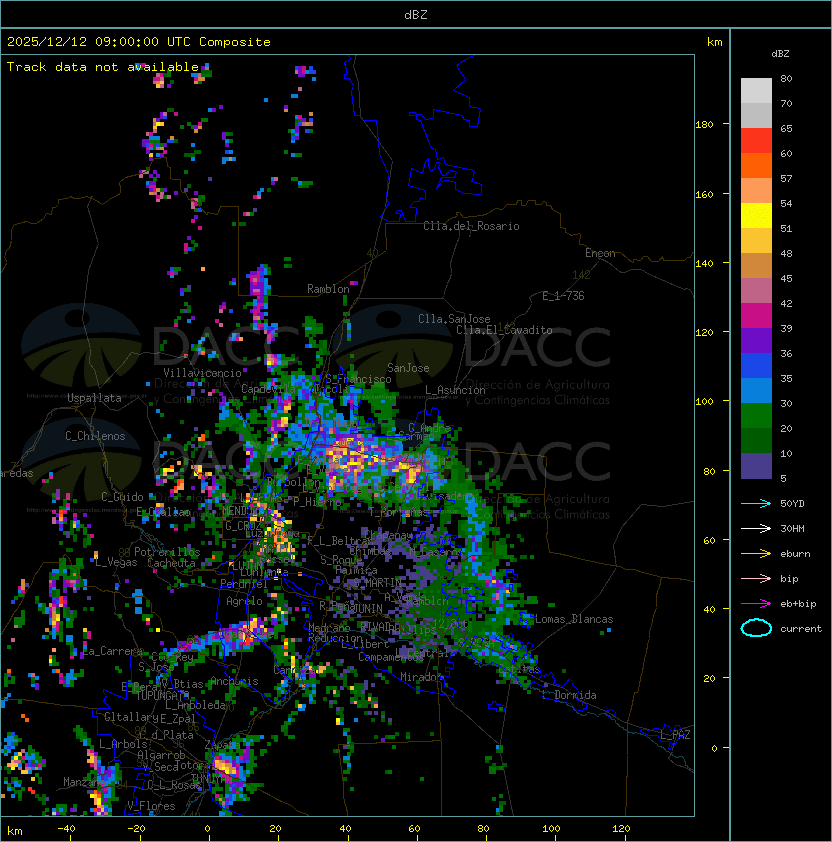
Task: Click the '2025/12/12 09:00:00 UTC Composite' timestamp
Action: click(x=139, y=42)
